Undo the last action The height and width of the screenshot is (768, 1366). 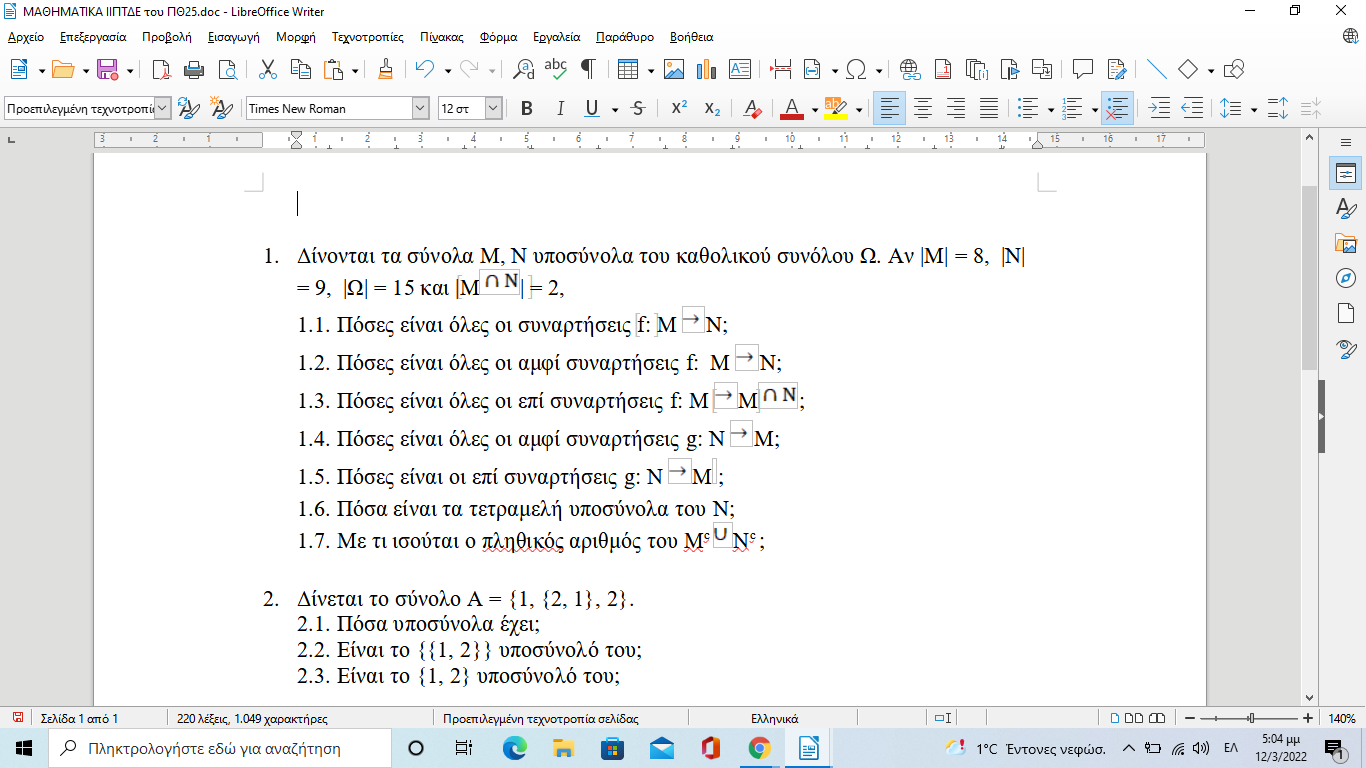click(x=425, y=70)
